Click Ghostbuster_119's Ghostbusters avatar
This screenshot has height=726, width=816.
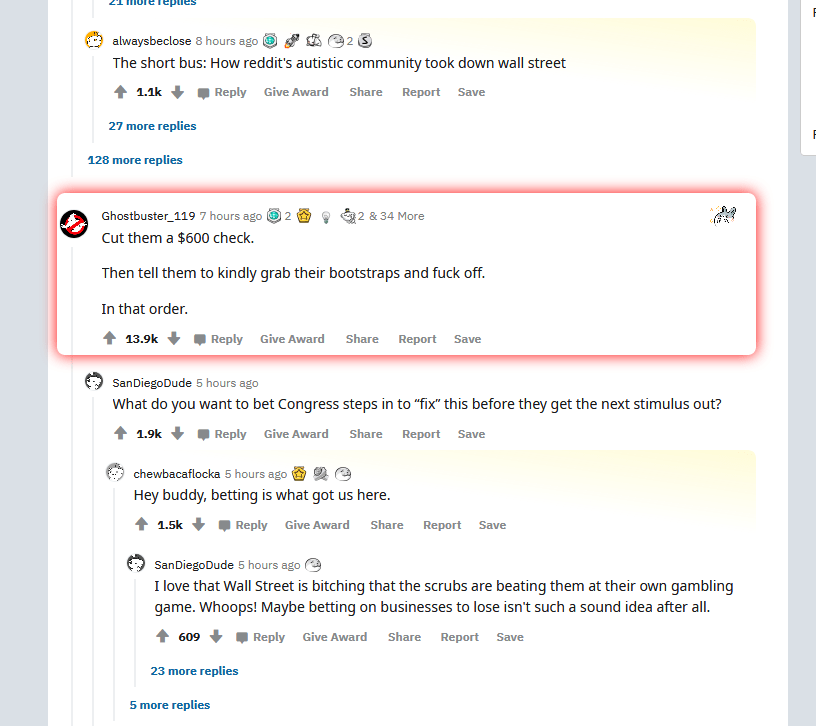click(74, 223)
